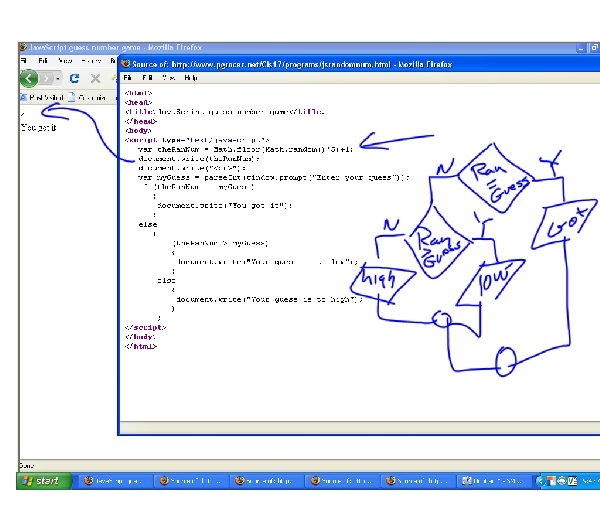
Task: Click the orange and white system tray icon
Action: [x=551, y=481]
